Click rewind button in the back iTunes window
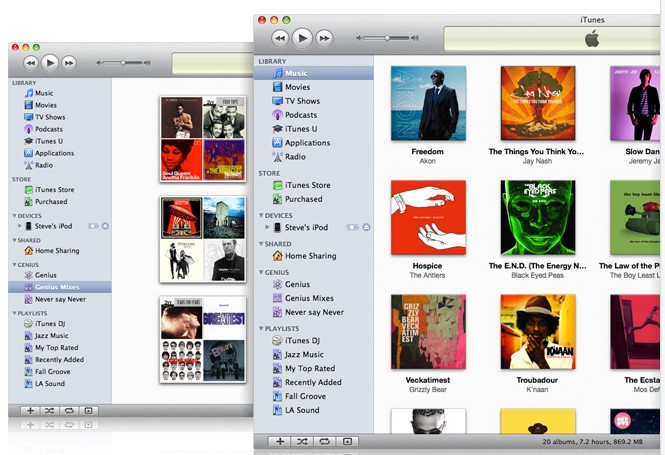The width and height of the screenshot is (665, 455). click(31, 63)
